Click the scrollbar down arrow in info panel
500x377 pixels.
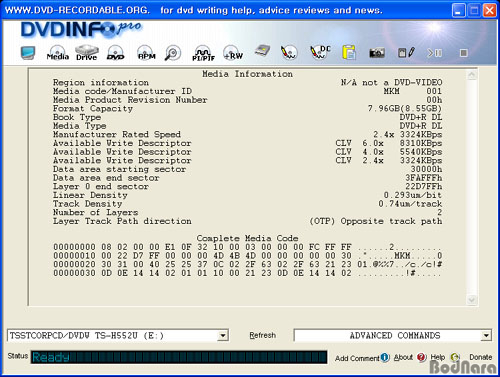(471, 299)
